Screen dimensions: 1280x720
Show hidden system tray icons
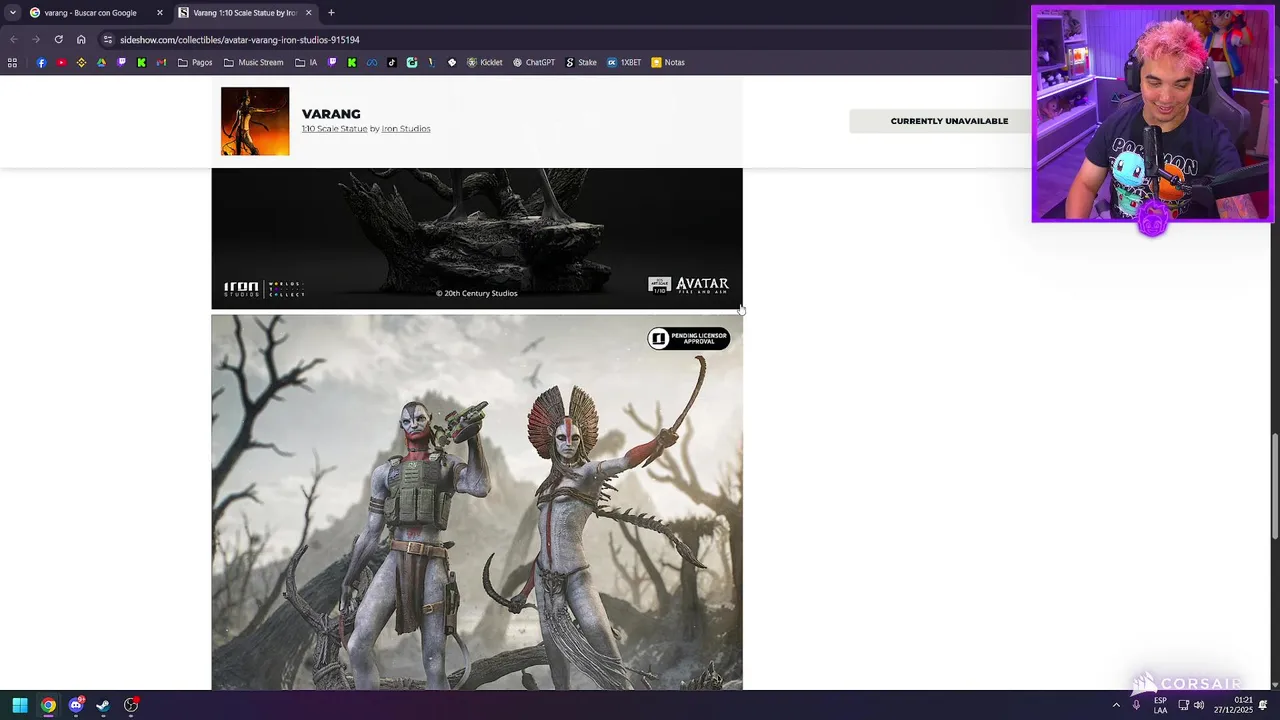(1116, 705)
